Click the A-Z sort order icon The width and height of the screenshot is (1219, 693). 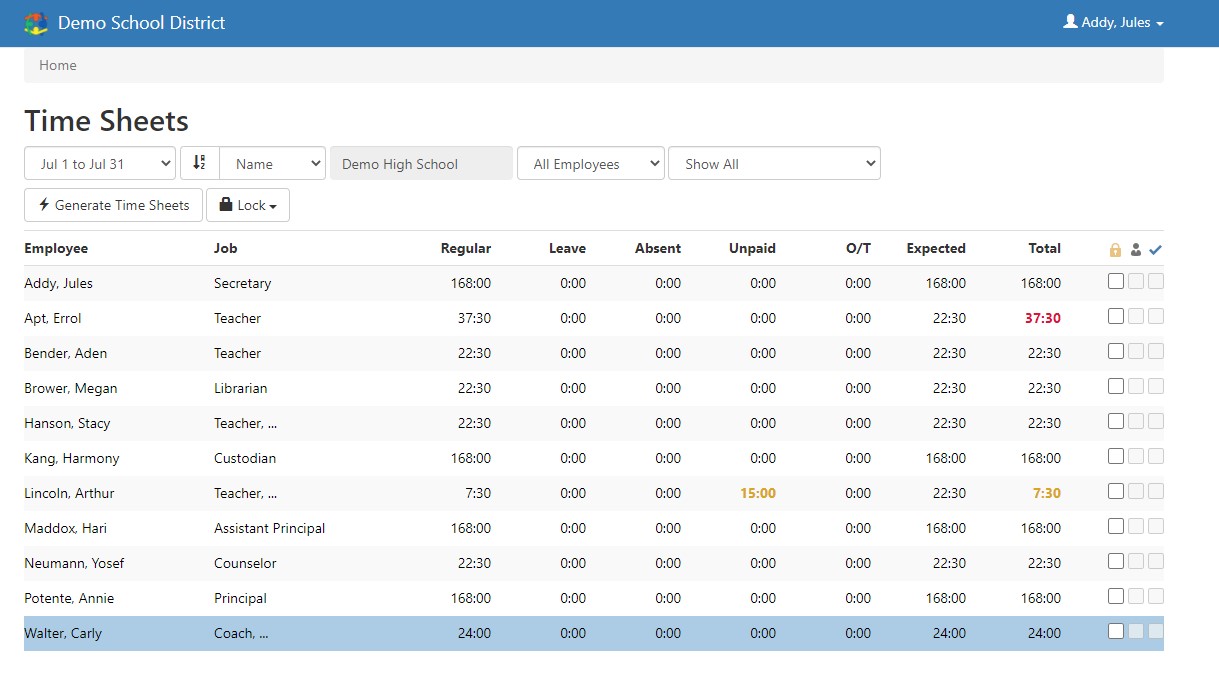(199, 164)
